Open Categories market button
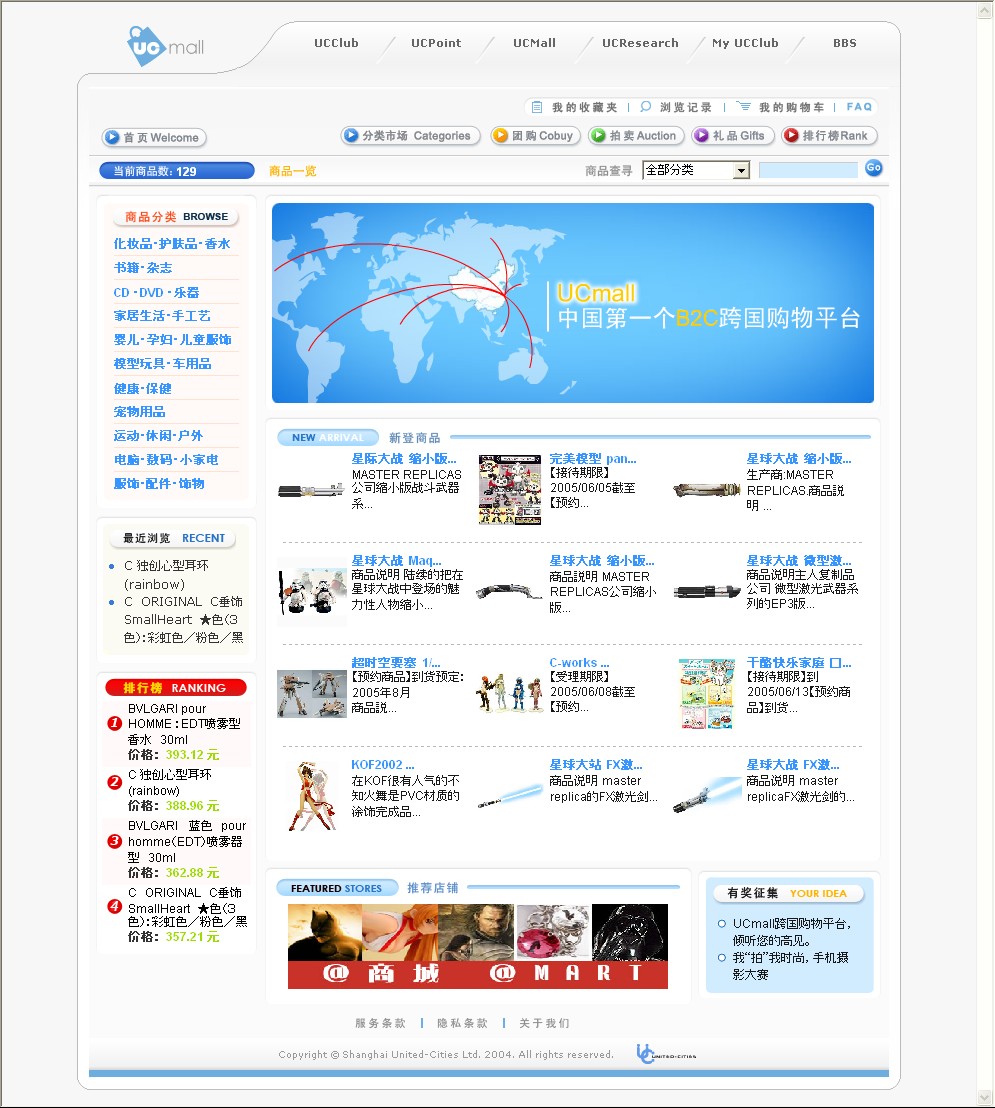995x1108 pixels. click(x=411, y=136)
